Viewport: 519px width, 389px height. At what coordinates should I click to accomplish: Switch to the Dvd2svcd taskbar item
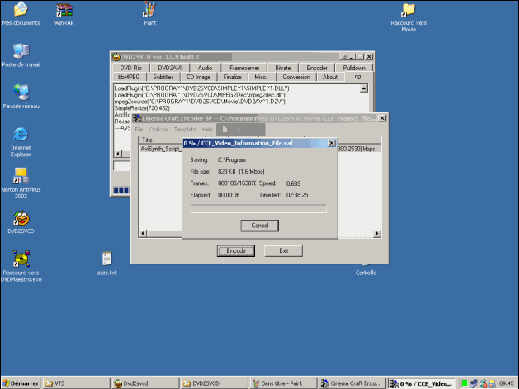tap(145, 383)
